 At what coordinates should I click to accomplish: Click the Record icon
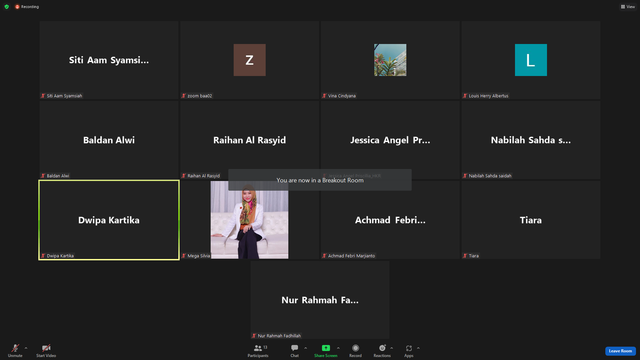(x=356, y=350)
